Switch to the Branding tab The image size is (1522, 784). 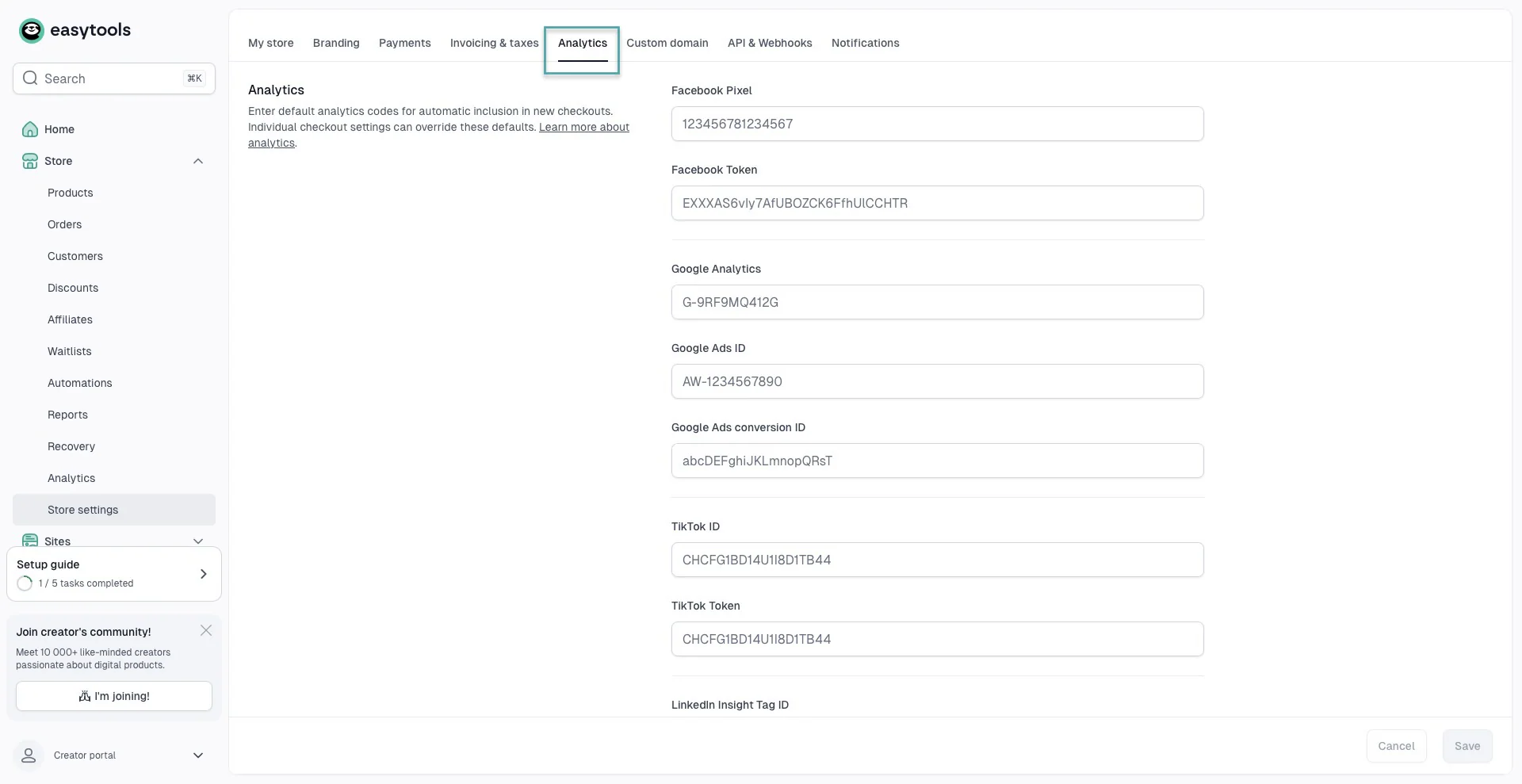(336, 43)
